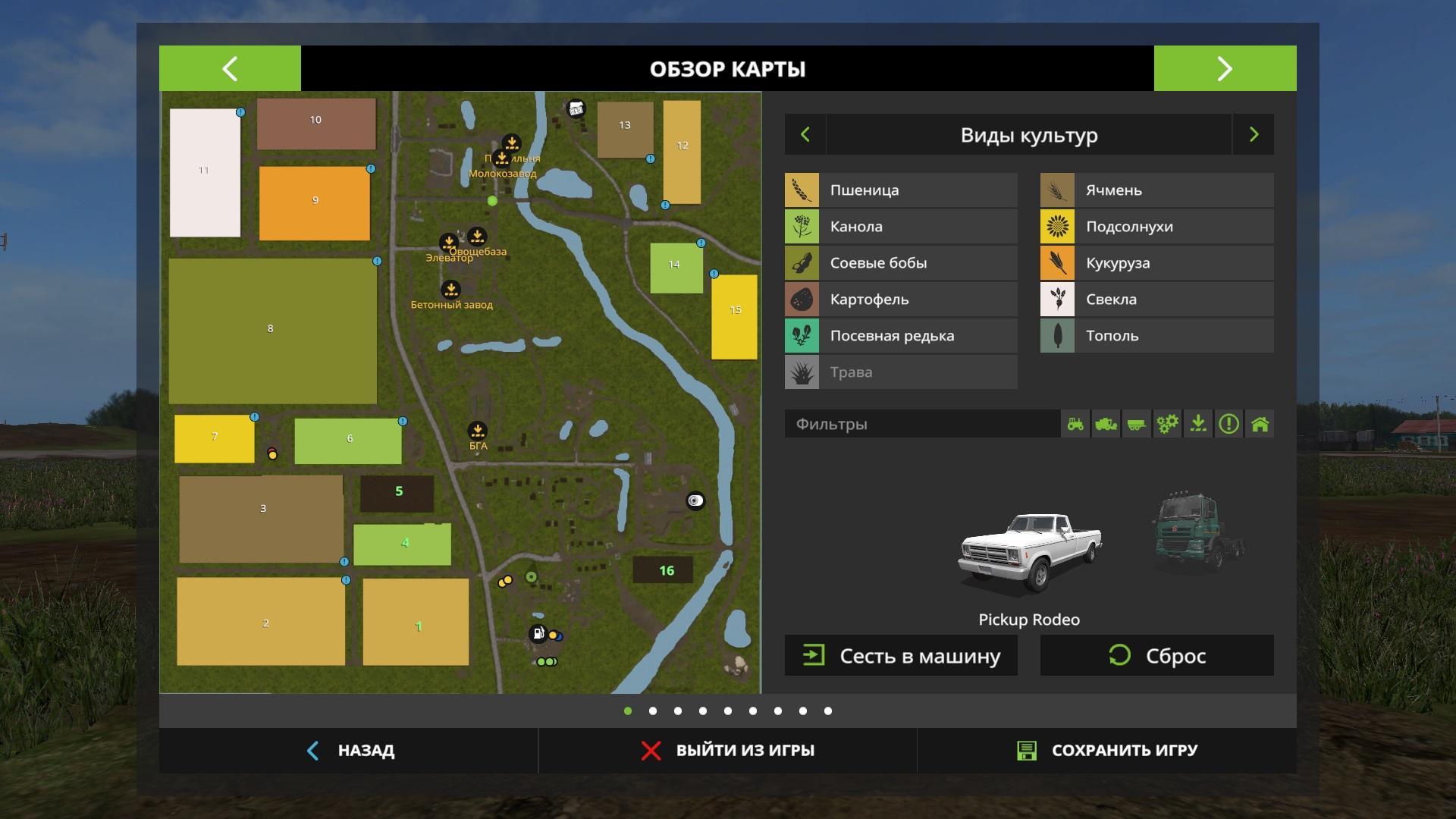The image size is (1456, 819).
Task: Click the house buildings filter icon
Action: [1260, 424]
